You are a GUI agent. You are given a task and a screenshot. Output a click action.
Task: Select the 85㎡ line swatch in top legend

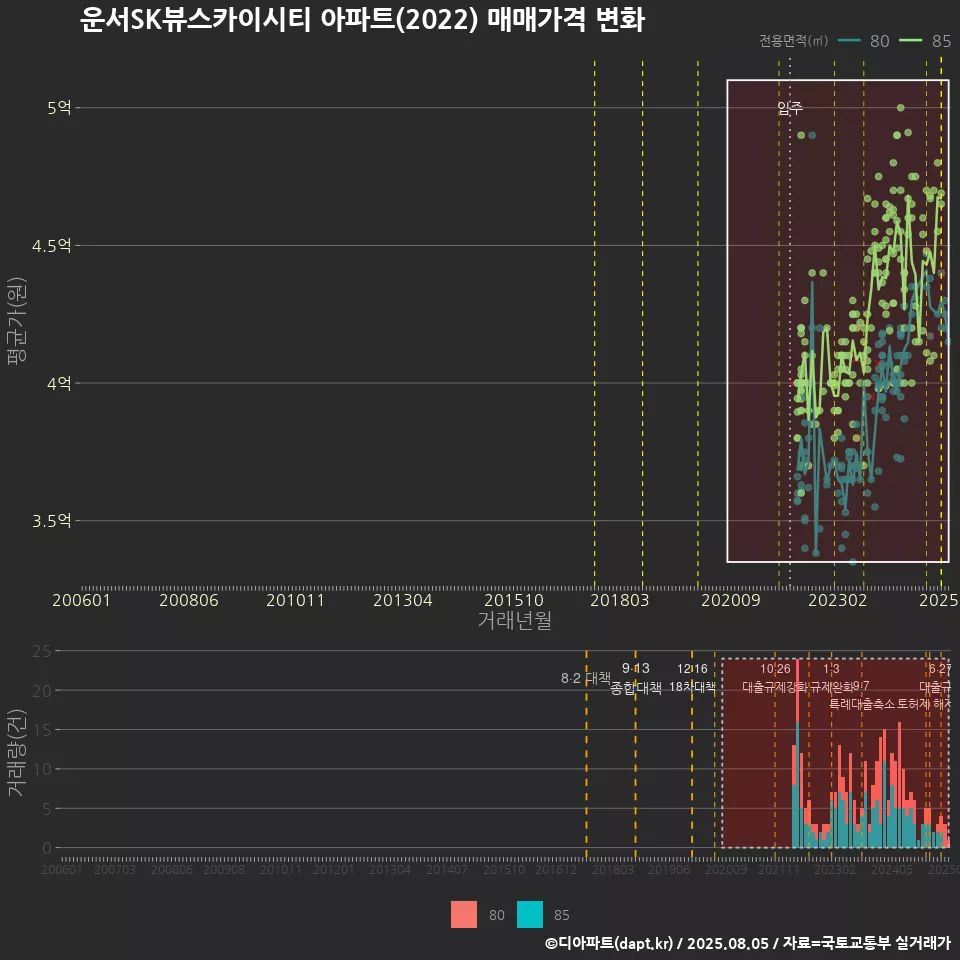click(911, 40)
